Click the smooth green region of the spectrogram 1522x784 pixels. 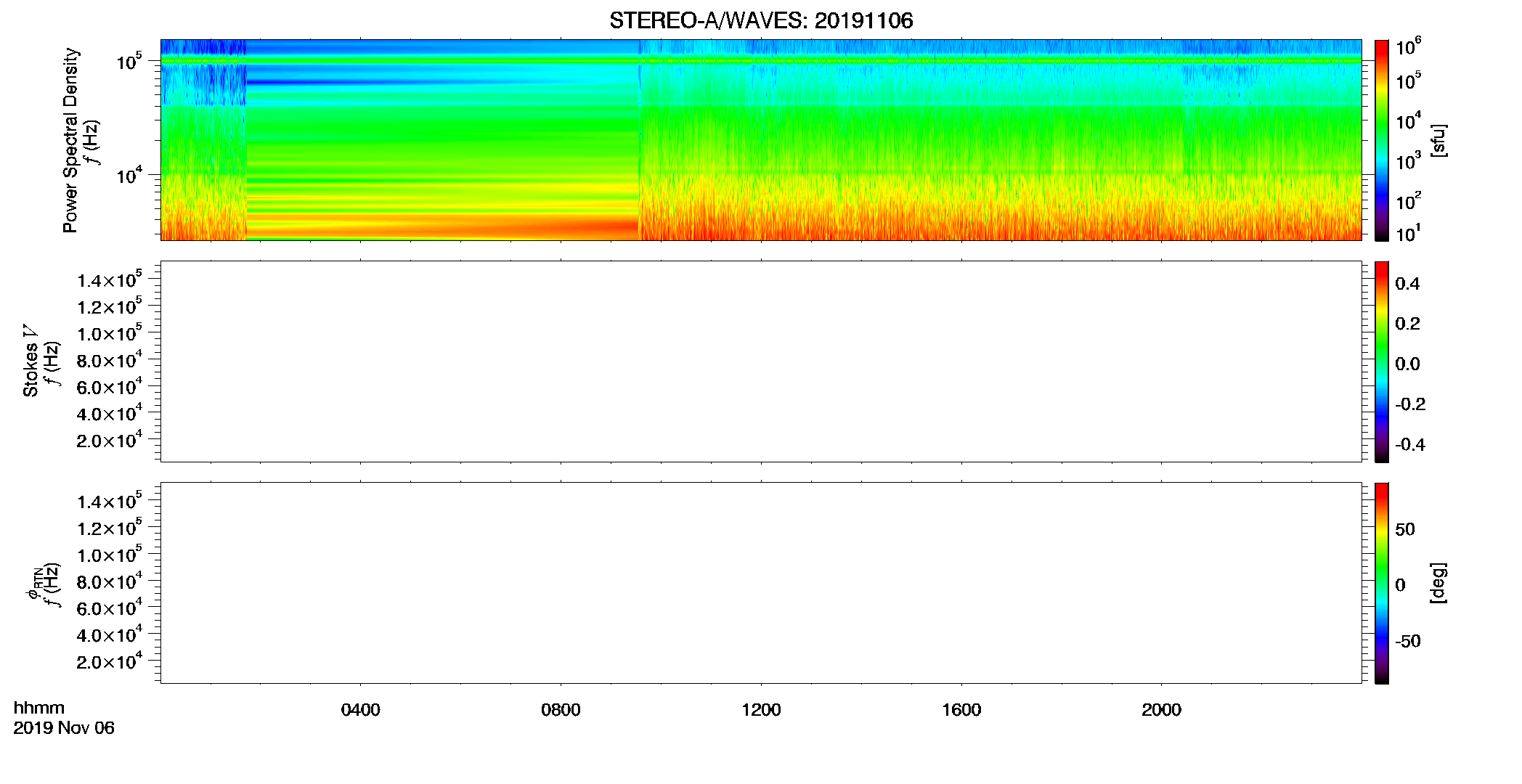(443, 138)
